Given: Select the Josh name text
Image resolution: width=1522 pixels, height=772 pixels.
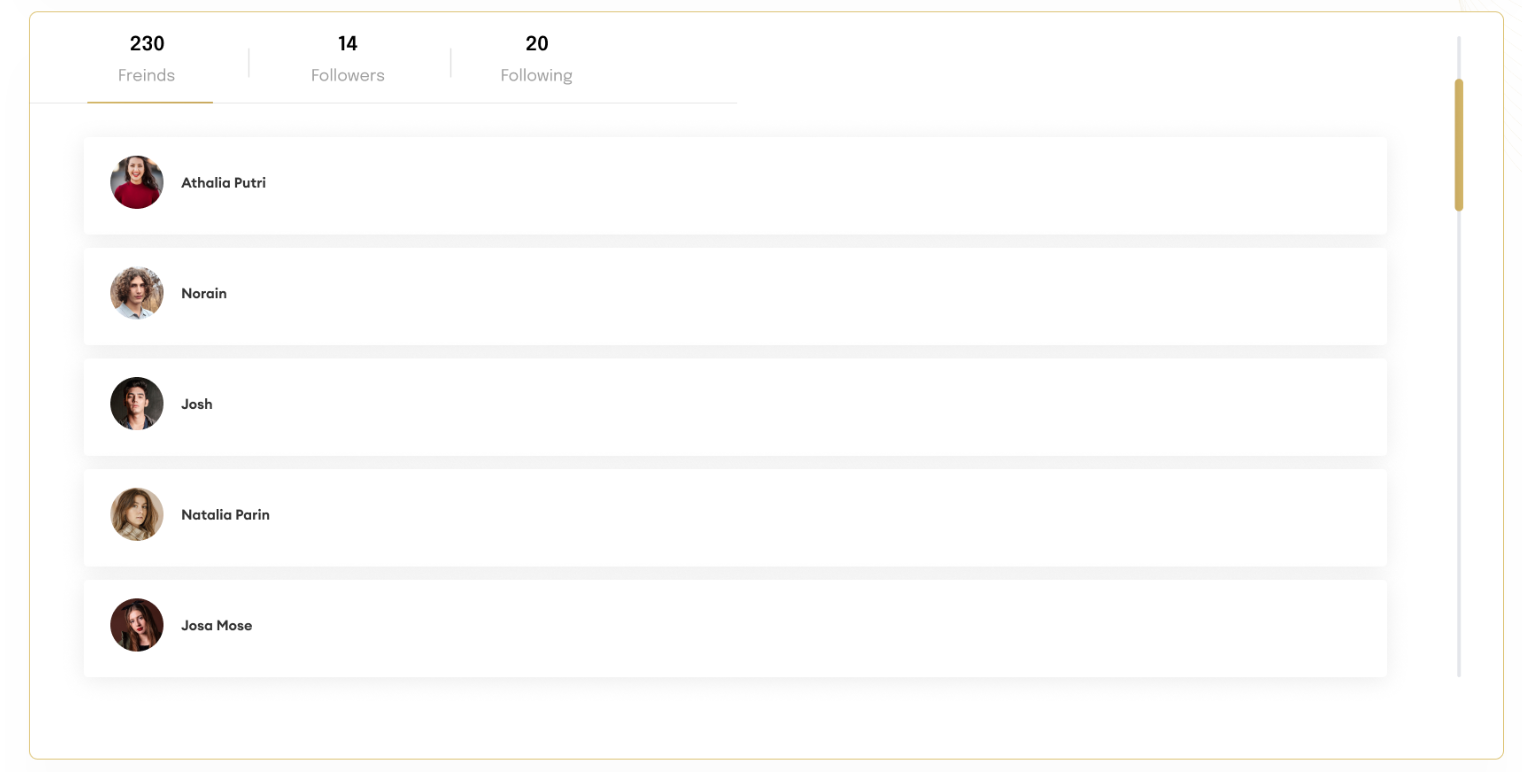Looking at the screenshot, I should coord(197,405).
